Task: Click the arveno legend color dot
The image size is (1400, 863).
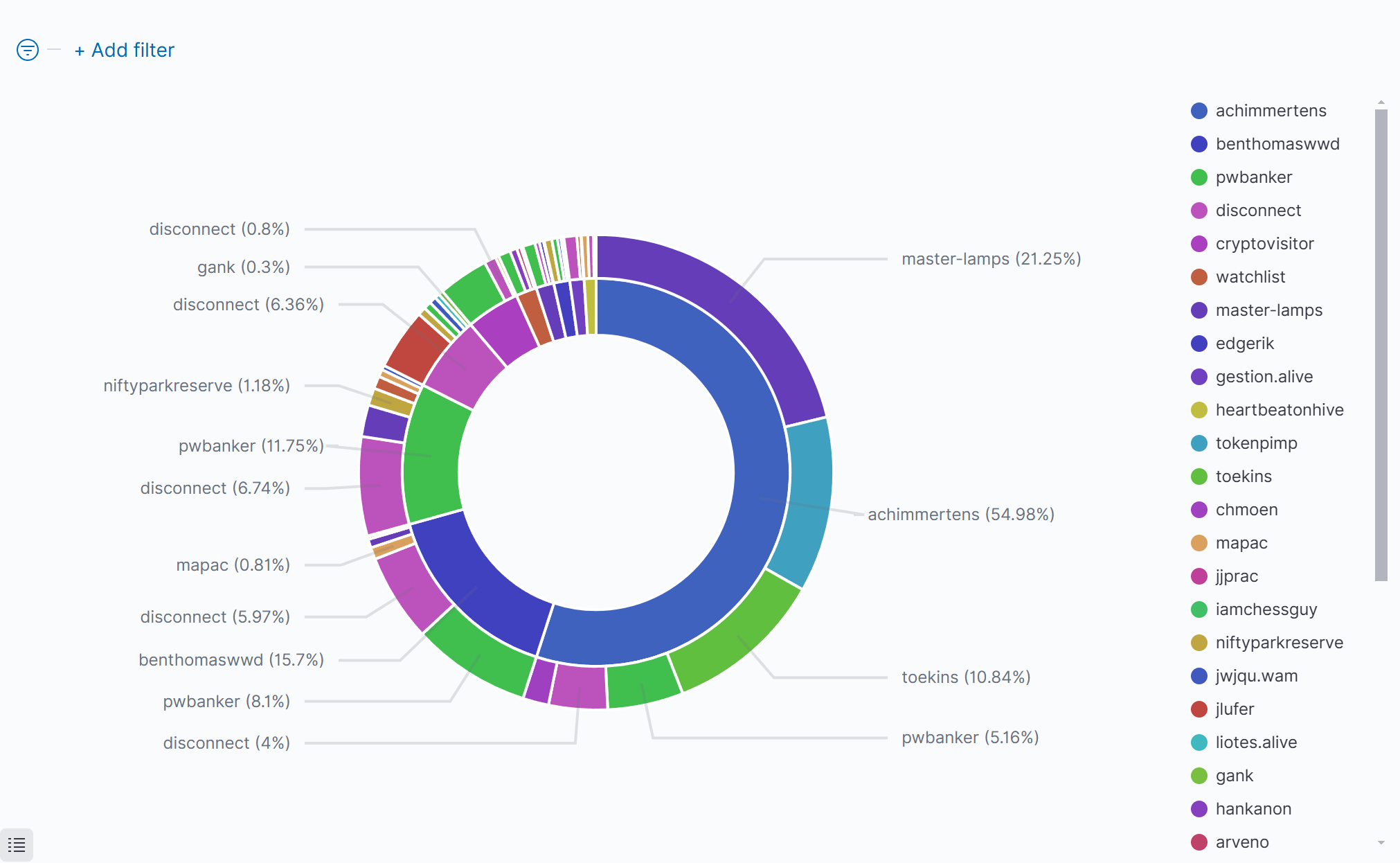Action: click(x=1199, y=842)
